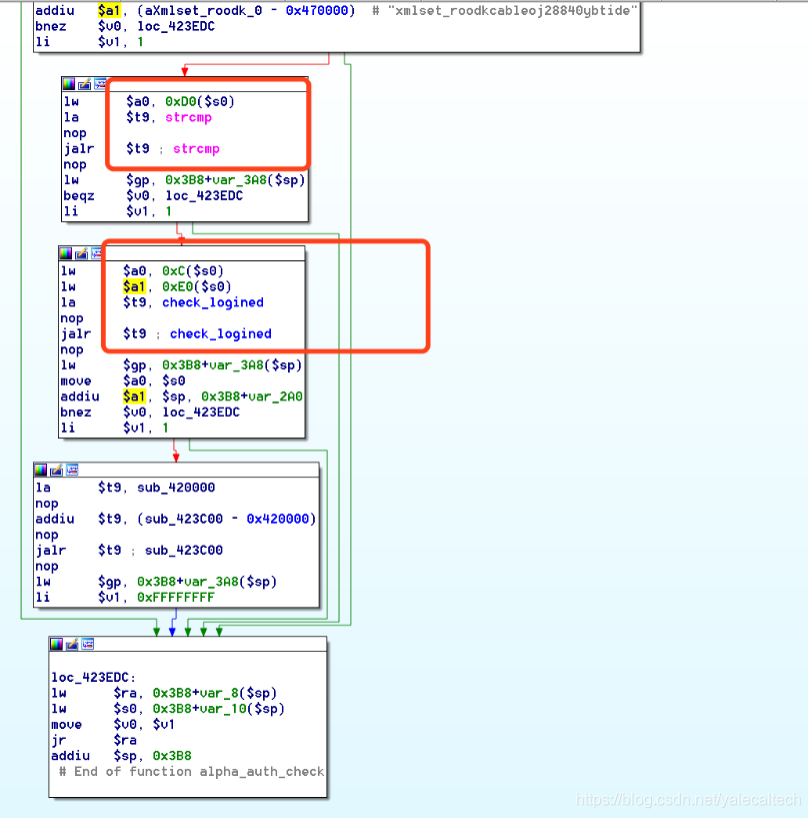Click the color palette icon on the sub_423C00 block
The height and width of the screenshot is (818, 810).
pos(41,470)
